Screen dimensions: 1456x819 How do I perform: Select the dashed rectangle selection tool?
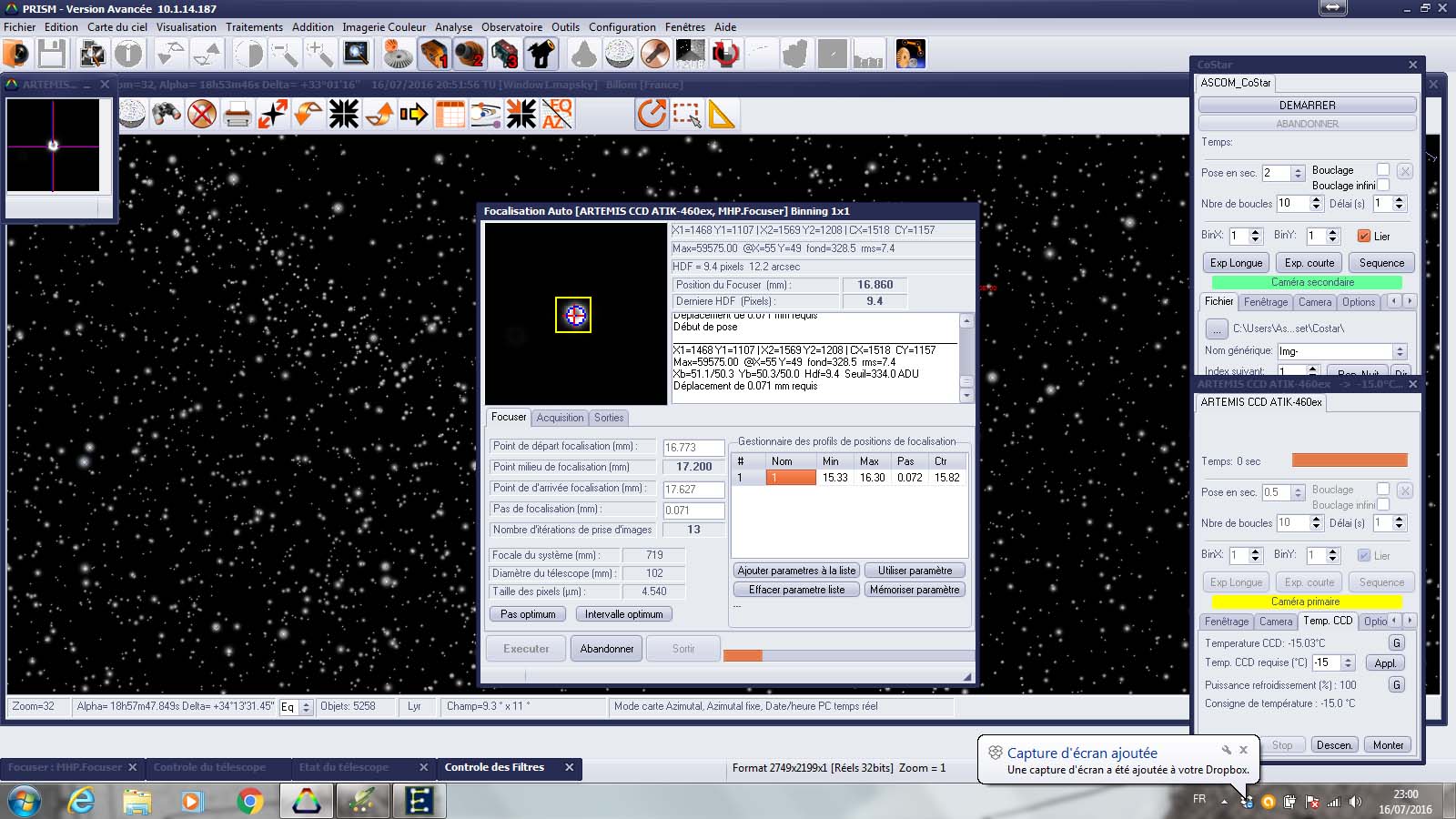click(687, 115)
